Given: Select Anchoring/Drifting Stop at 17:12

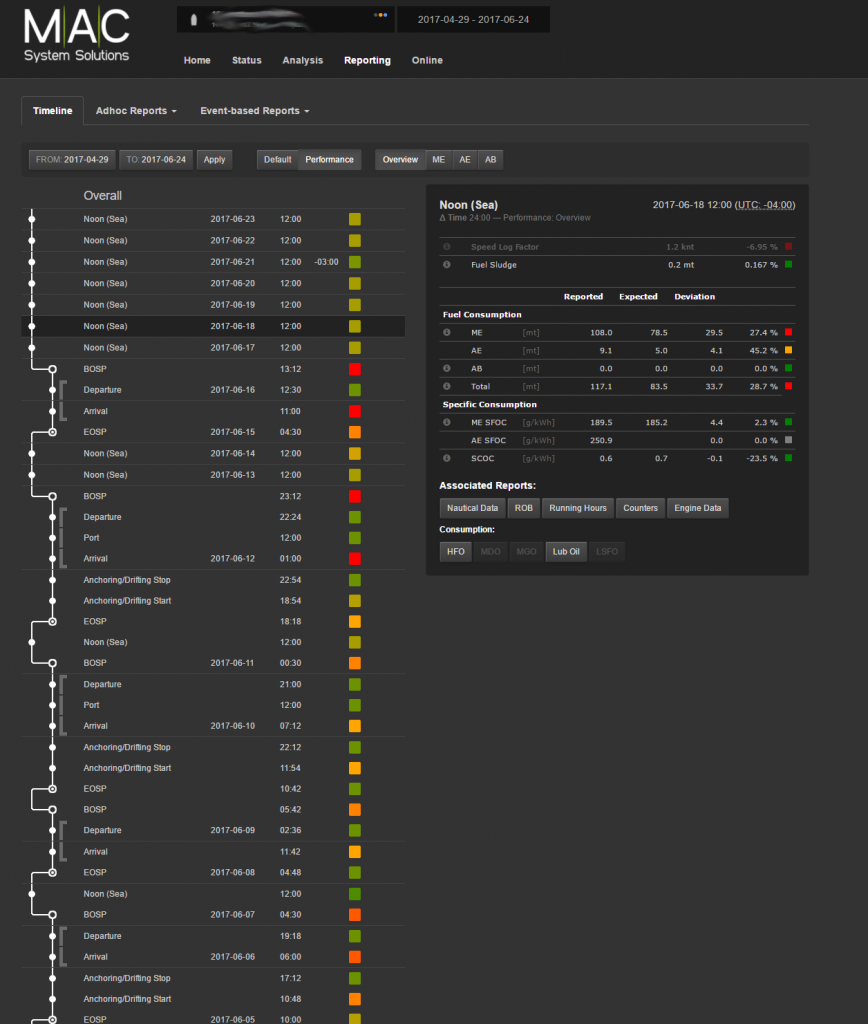Looking at the screenshot, I should 213,978.
